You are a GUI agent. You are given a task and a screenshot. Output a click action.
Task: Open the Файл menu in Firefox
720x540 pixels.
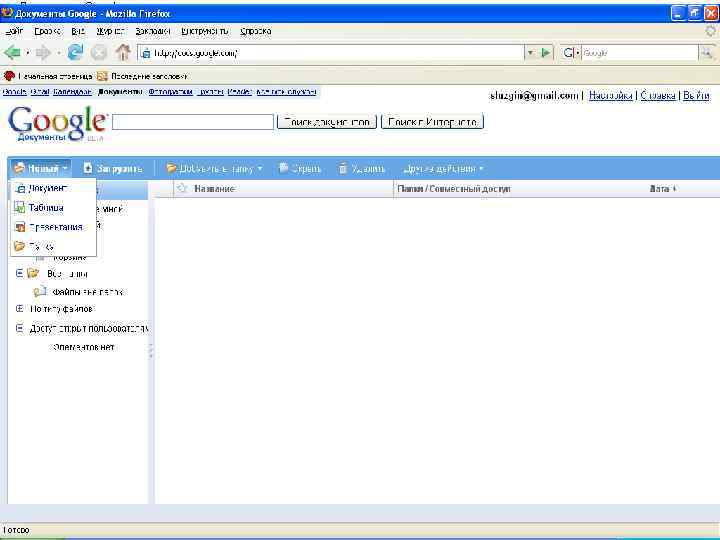(14, 31)
